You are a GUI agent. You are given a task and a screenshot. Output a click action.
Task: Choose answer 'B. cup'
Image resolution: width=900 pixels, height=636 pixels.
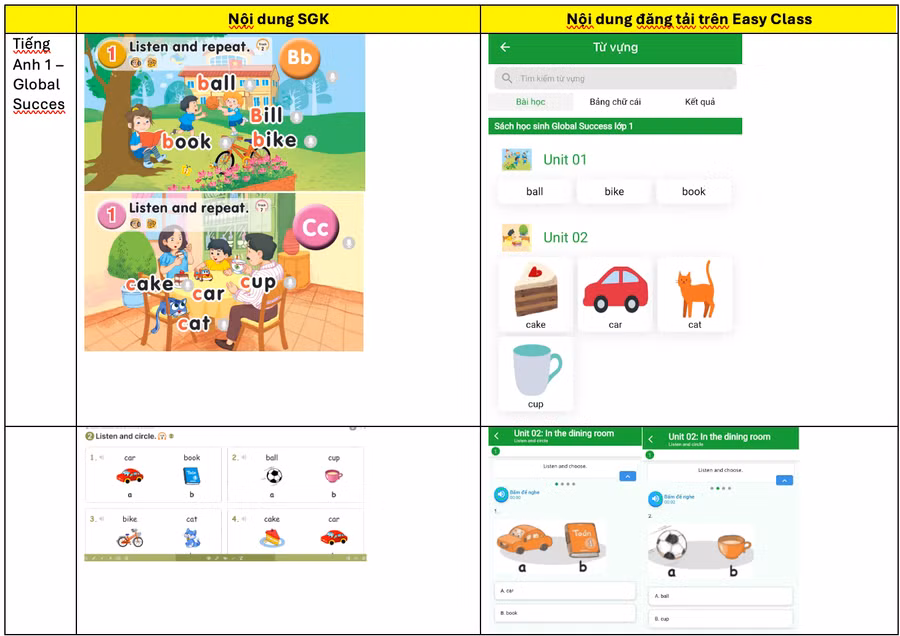[720, 618]
